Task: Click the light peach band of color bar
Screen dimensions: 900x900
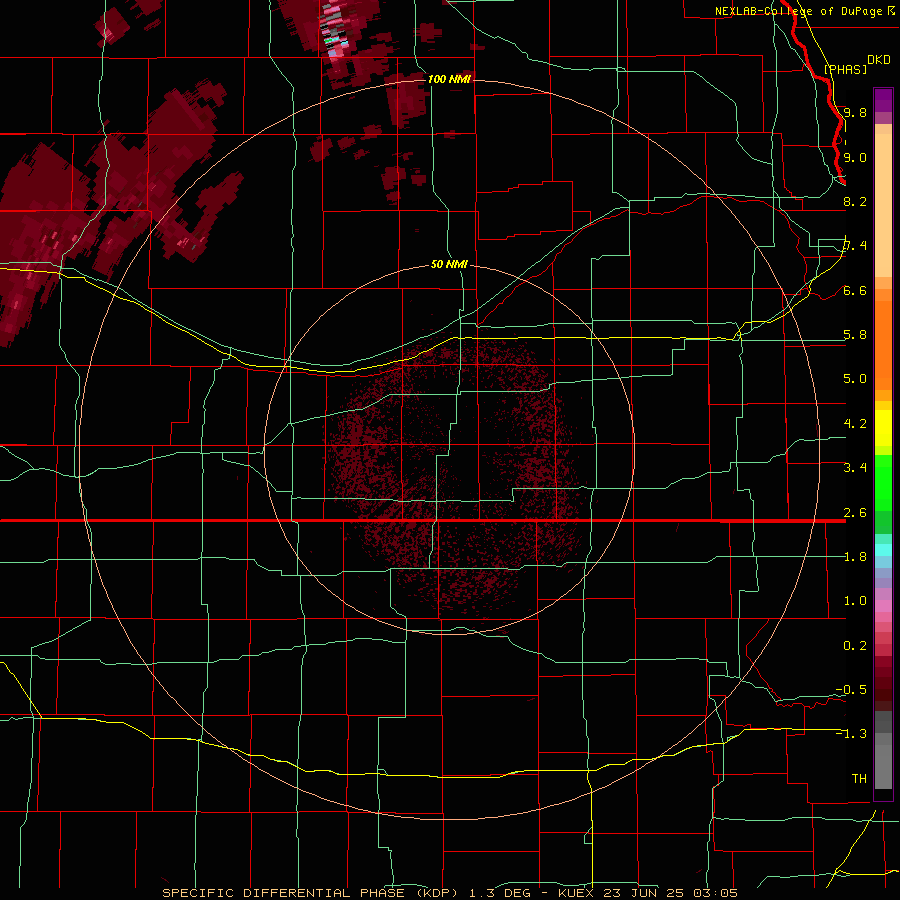Action: click(x=883, y=207)
